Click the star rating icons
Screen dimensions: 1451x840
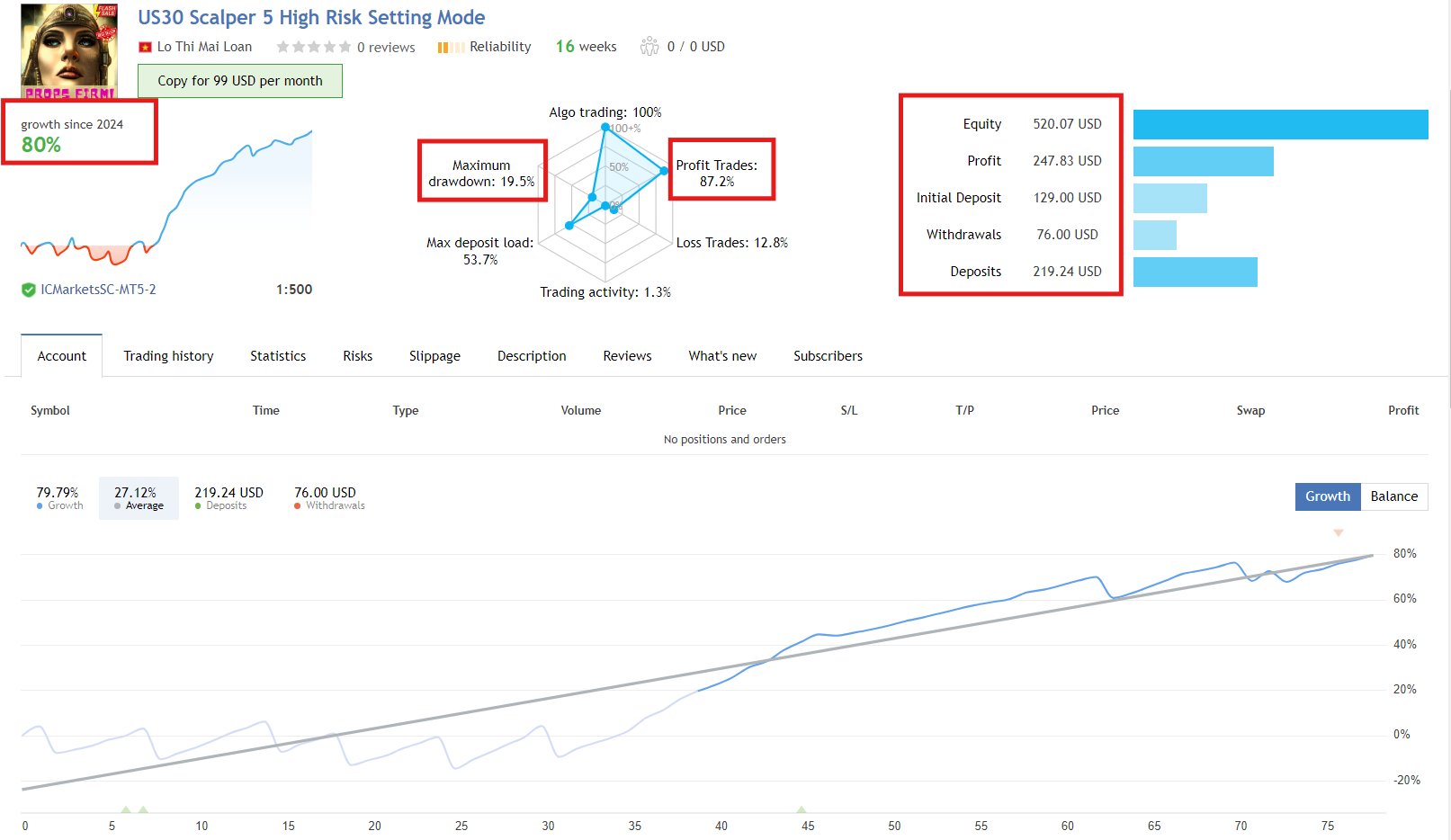click(x=314, y=47)
